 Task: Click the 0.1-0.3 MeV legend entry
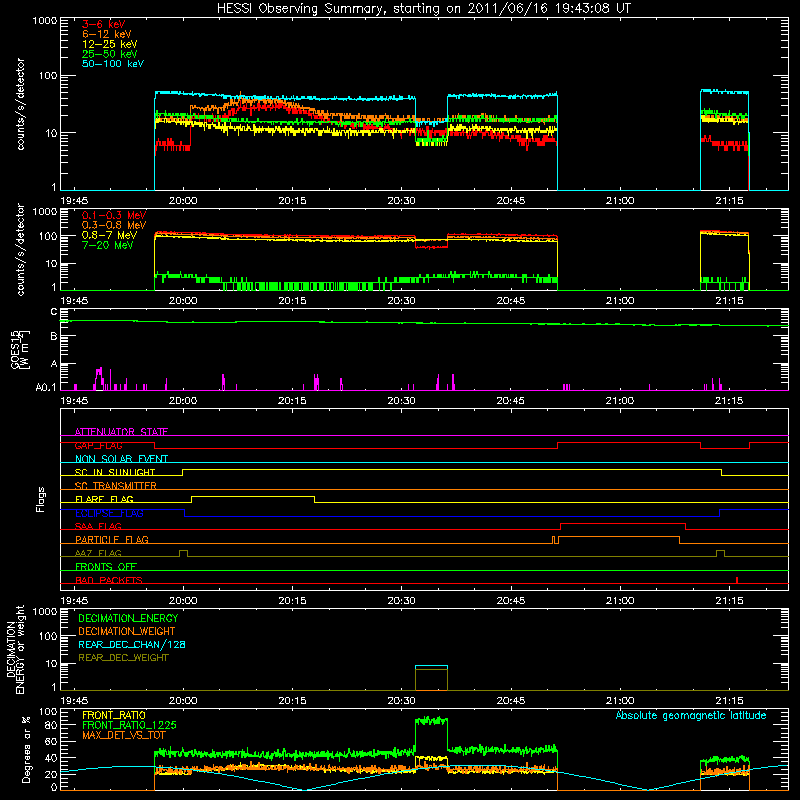114,215
